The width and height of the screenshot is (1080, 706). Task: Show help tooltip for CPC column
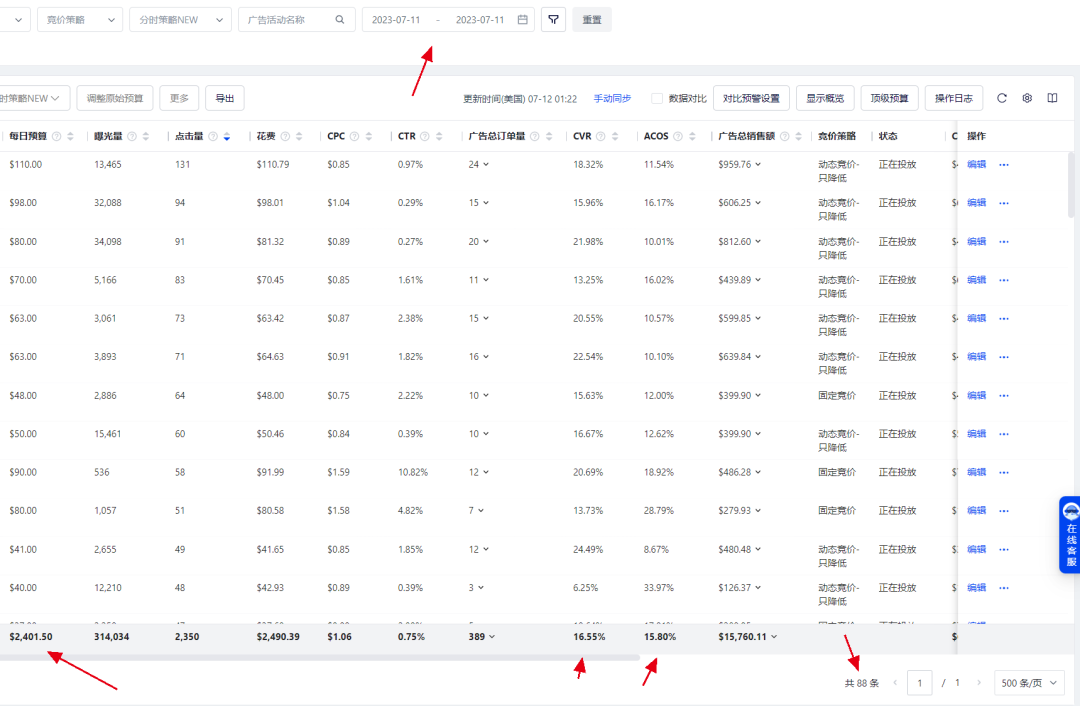[354, 136]
